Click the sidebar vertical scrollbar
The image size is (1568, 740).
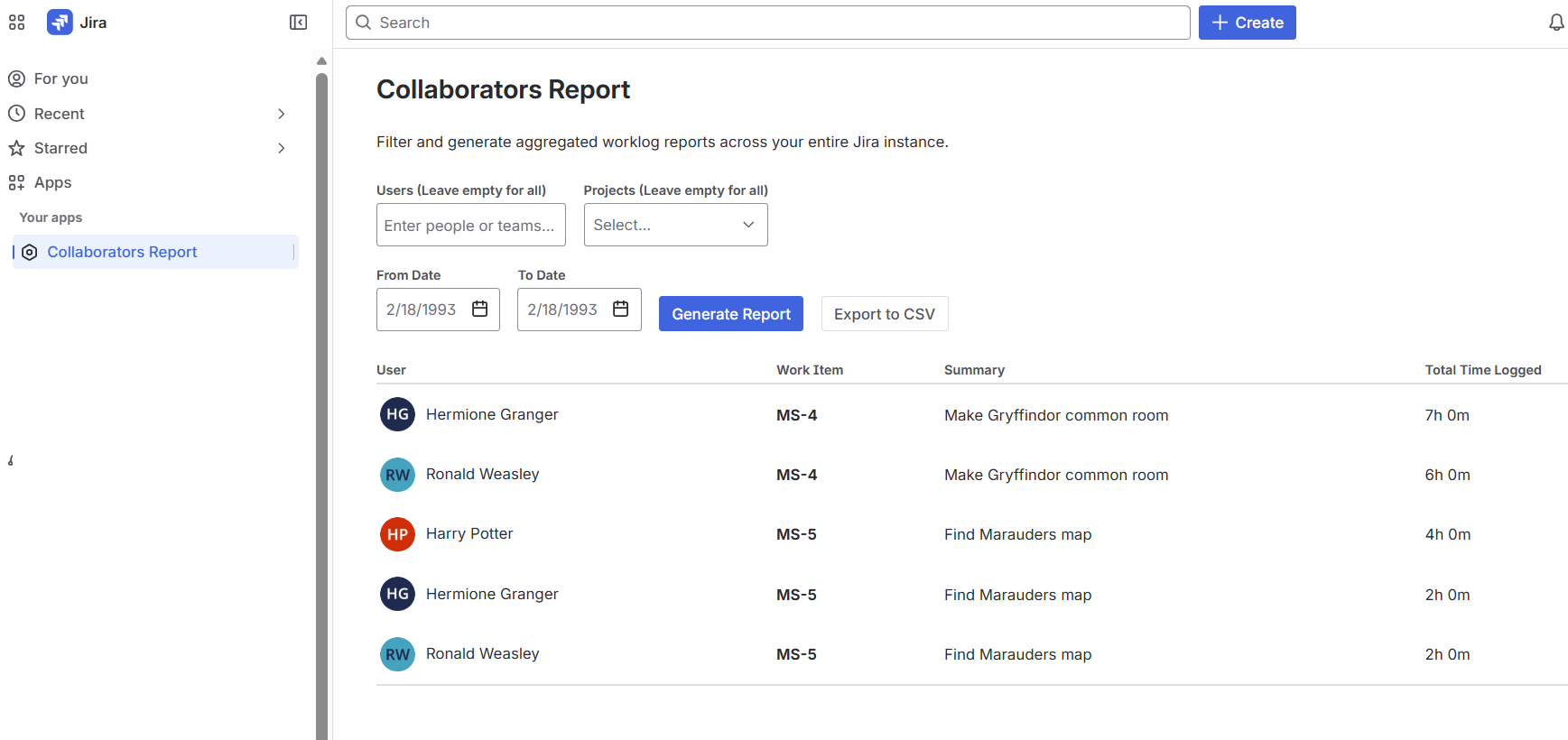click(321, 361)
